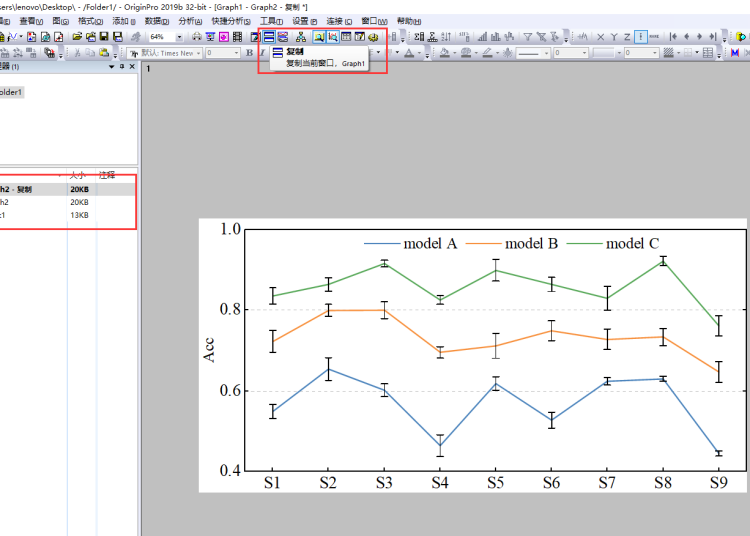Open the fill pattern dropdown arrow
The width and height of the screenshot is (750, 536).
point(679,53)
